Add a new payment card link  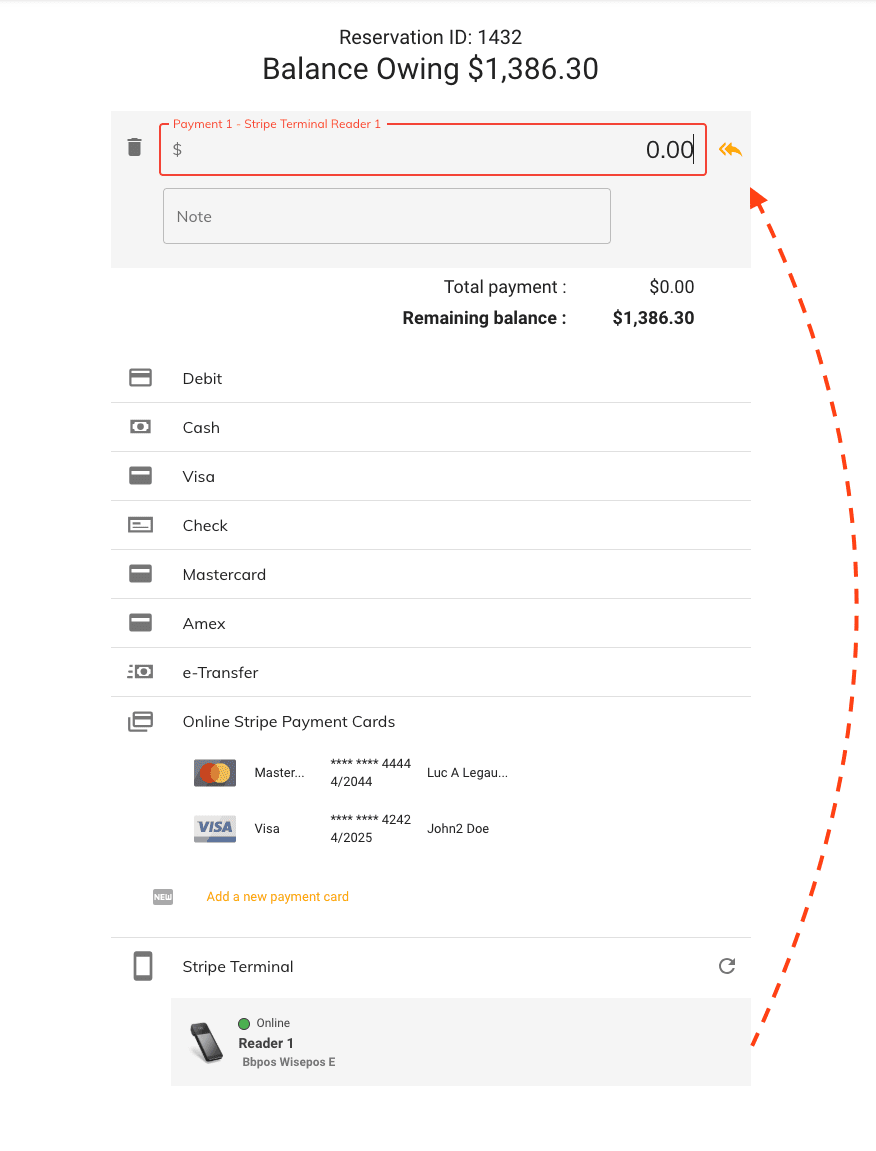[x=278, y=897]
